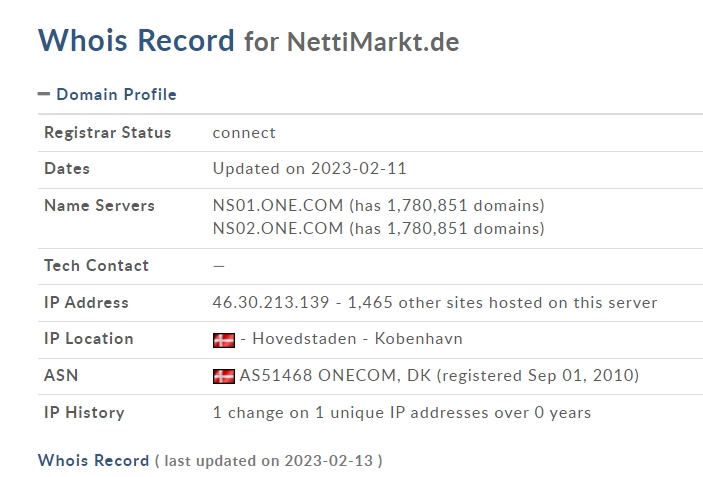Image resolution: width=703 pixels, height=477 pixels.
Task: Click the Domain Profile heading text
Action: [117, 95]
